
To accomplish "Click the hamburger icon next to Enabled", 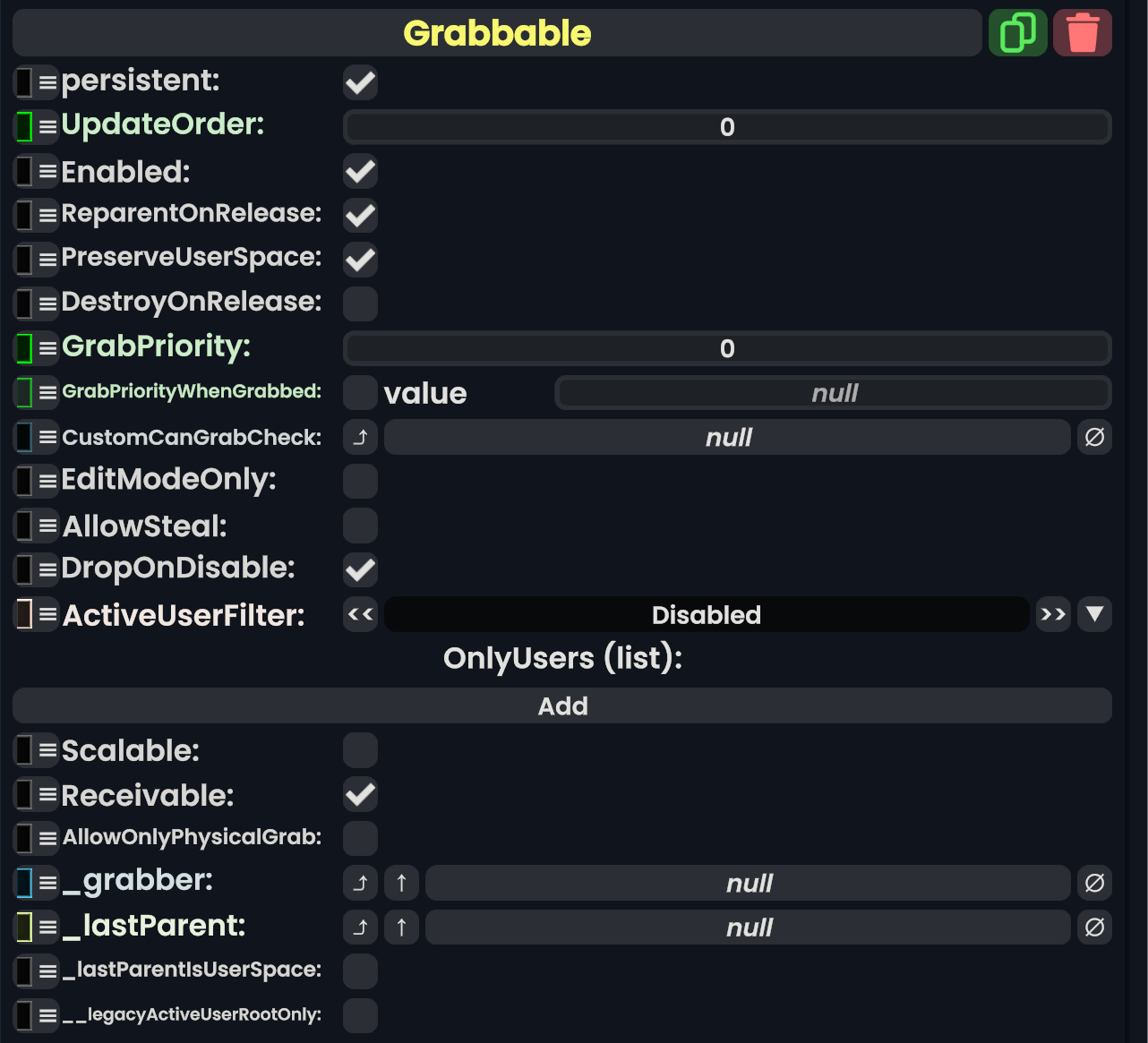I will 47,171.
